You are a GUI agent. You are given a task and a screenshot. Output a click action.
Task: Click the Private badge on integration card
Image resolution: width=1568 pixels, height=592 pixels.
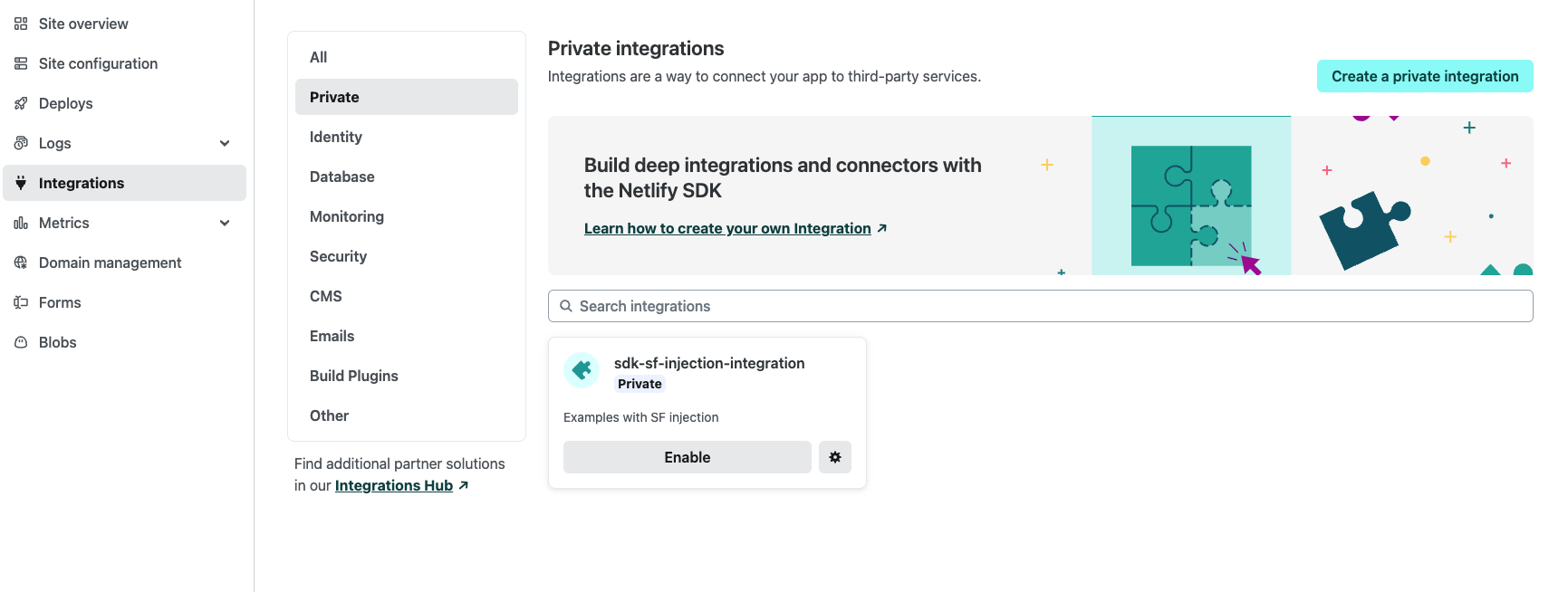[640, 384]
